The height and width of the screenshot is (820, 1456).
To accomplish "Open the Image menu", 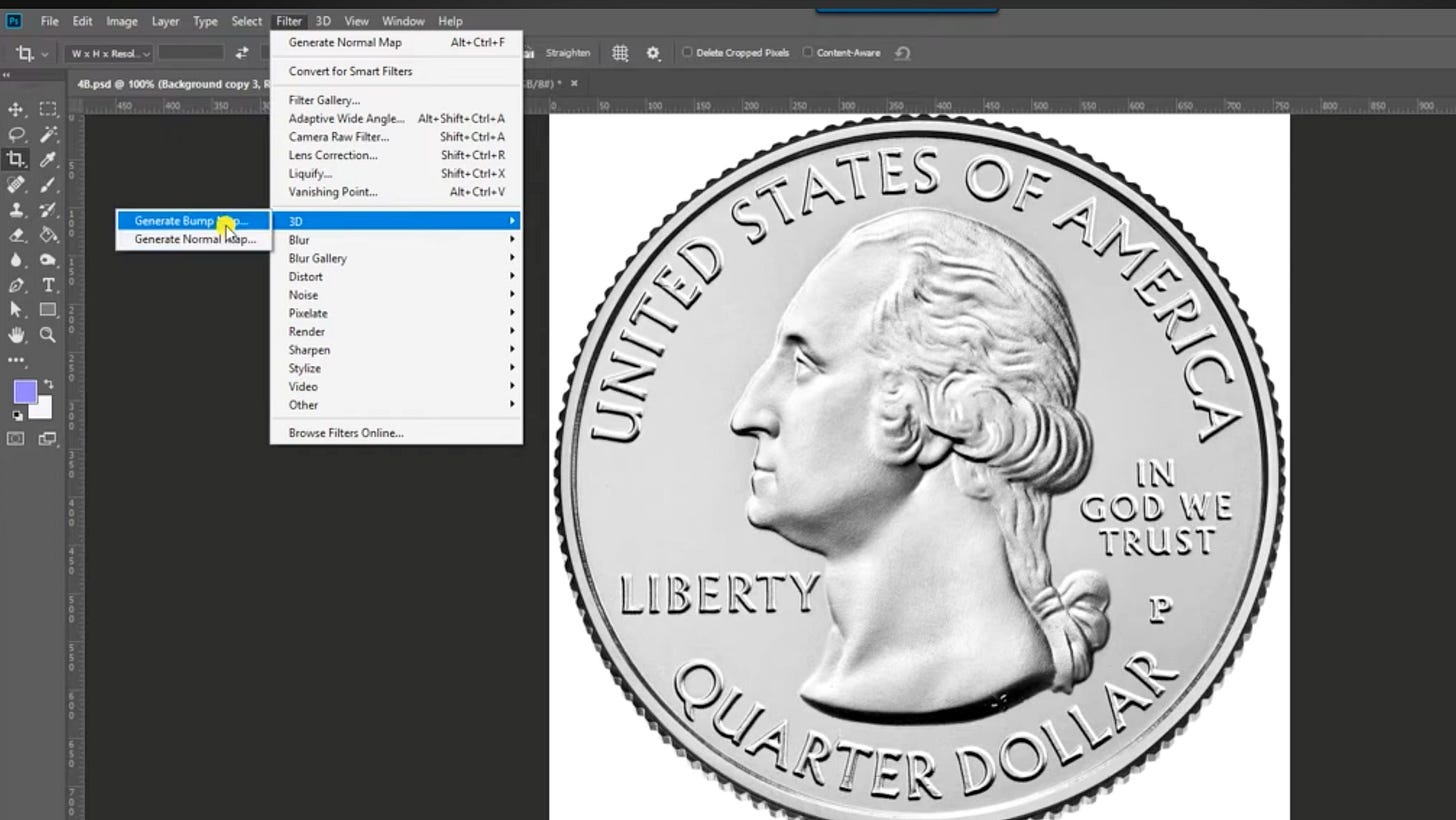I will click(122, 20).
